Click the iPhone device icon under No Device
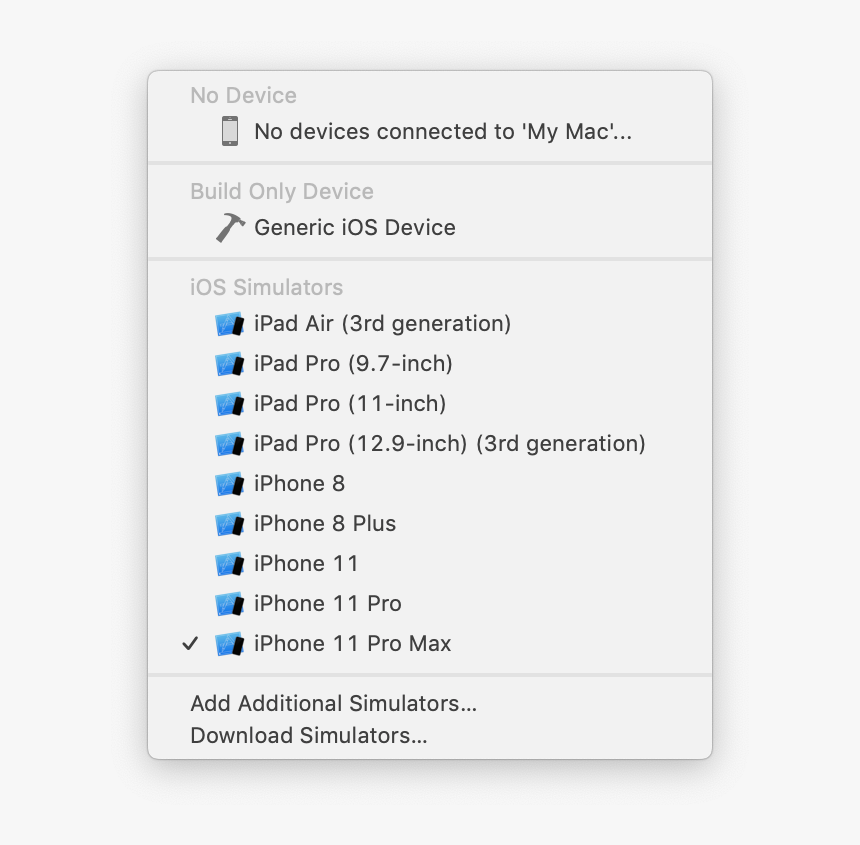 coord(231,131)
